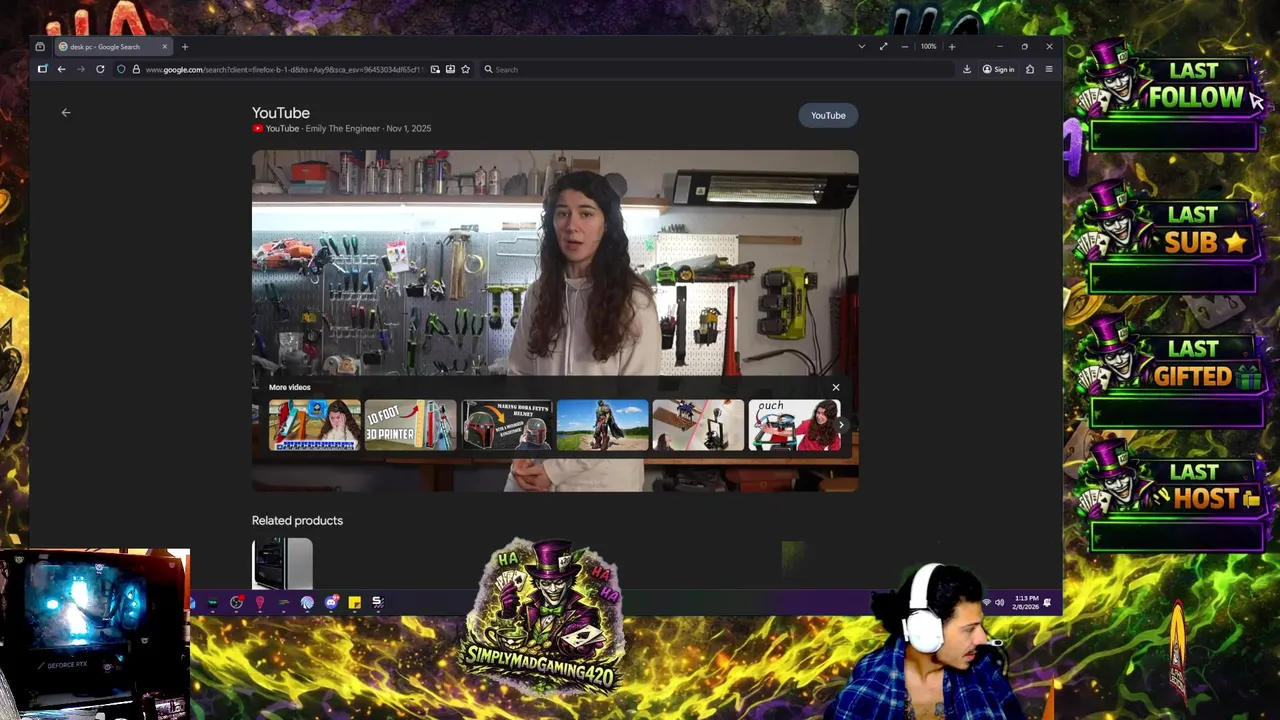This screenshot has height=720, width=1280.
Task: Click the tracking protection shield icon
Action: 121,69
